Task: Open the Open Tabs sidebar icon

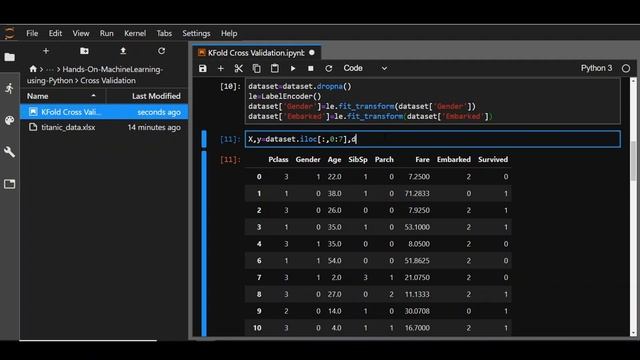Action: [x=9, y=184]
